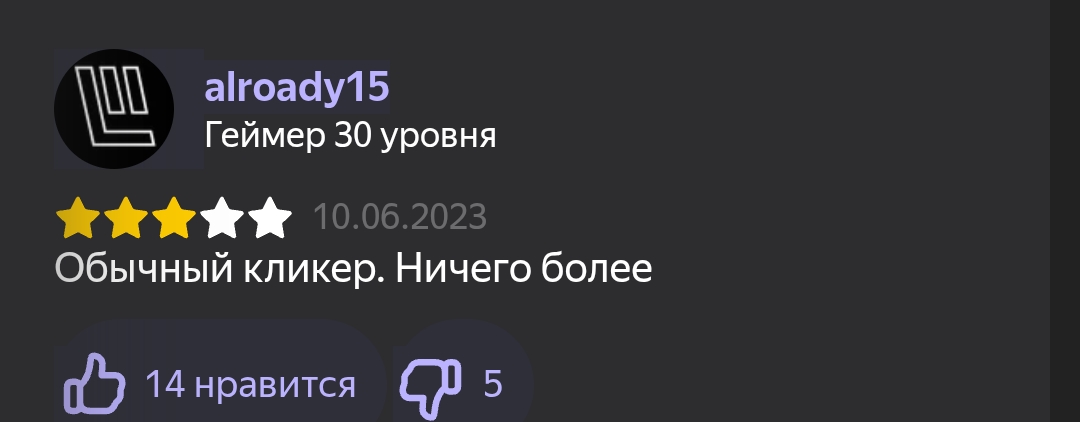Click the dislike count number 5
Viewport: 1080px width, 422px height.
click(492, 384)
